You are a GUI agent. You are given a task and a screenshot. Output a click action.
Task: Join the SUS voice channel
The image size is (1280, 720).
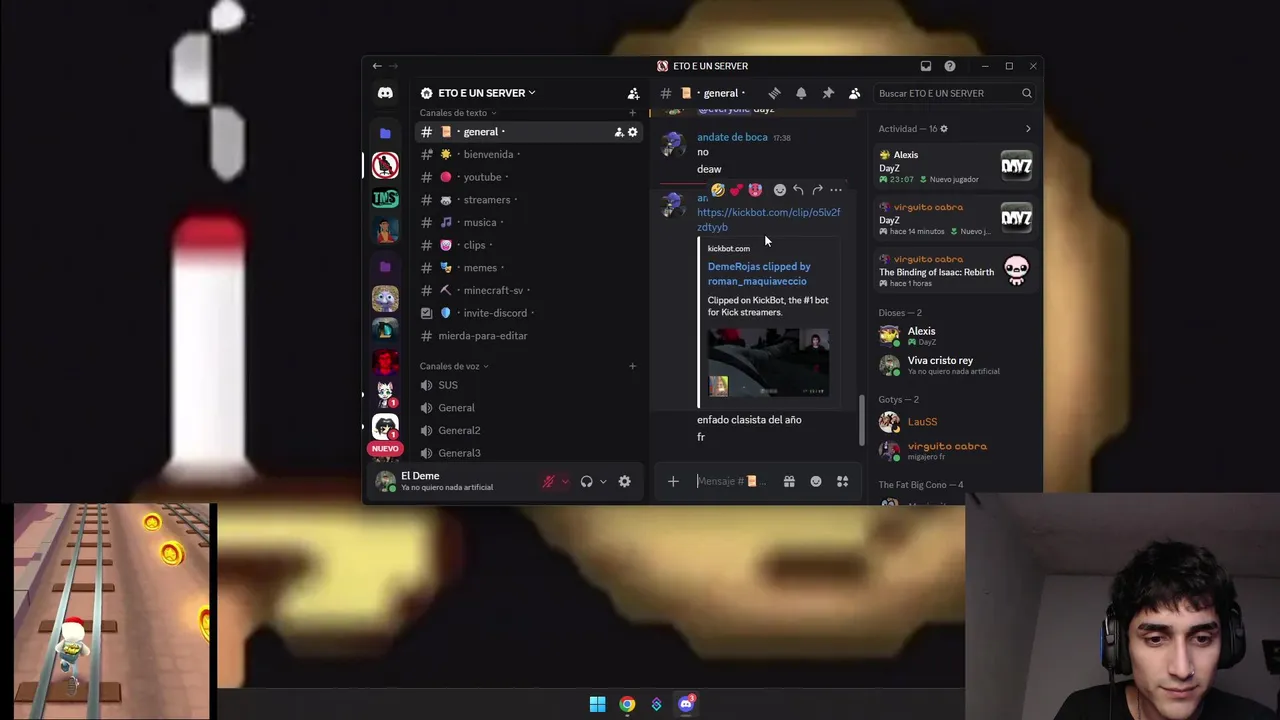[x=528, y=385]
